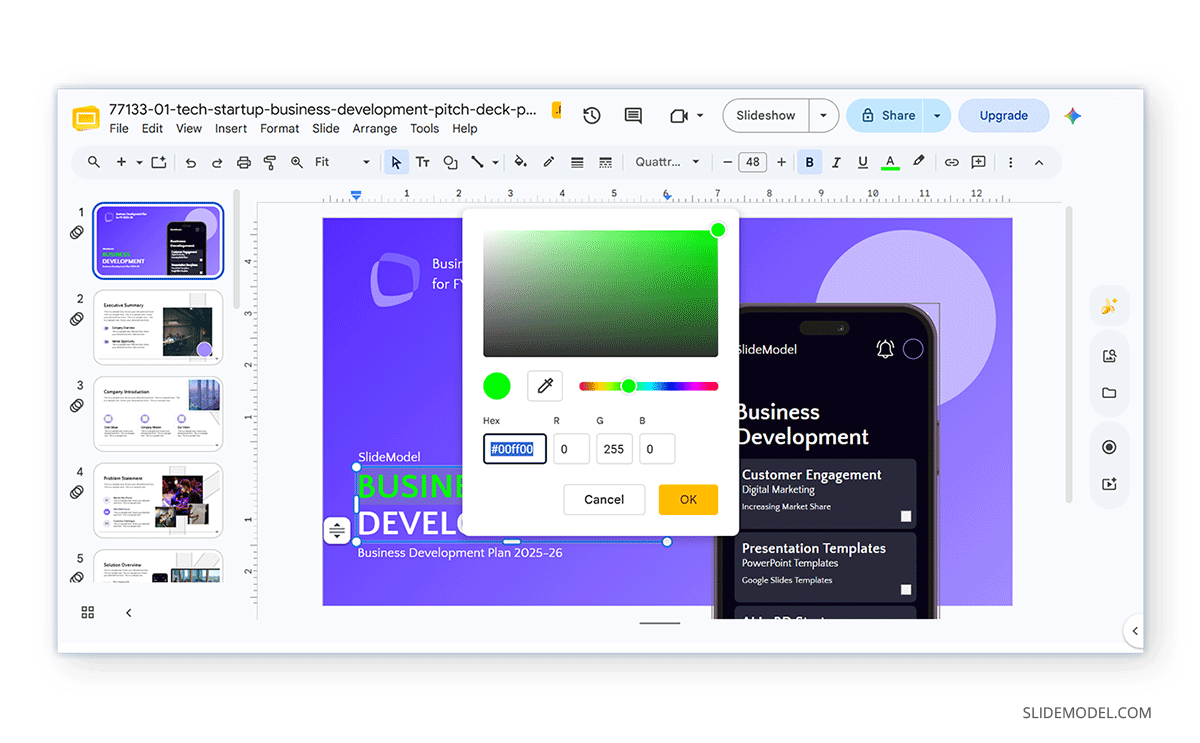1200x743 pixels.
Task: Click OK in the color picker
Action: [x=688, y=500]
